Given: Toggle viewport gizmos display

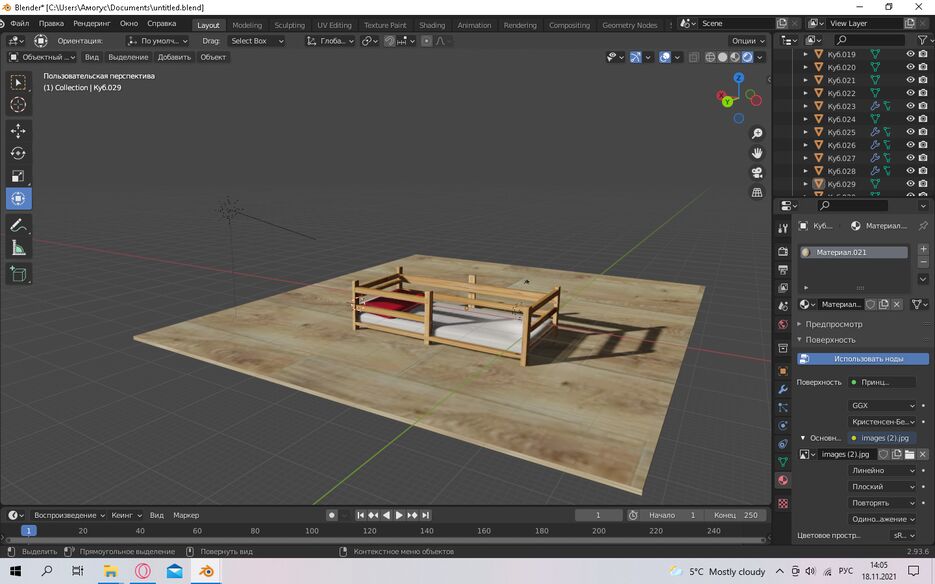Looking at the screenshot, I should 636,57.
